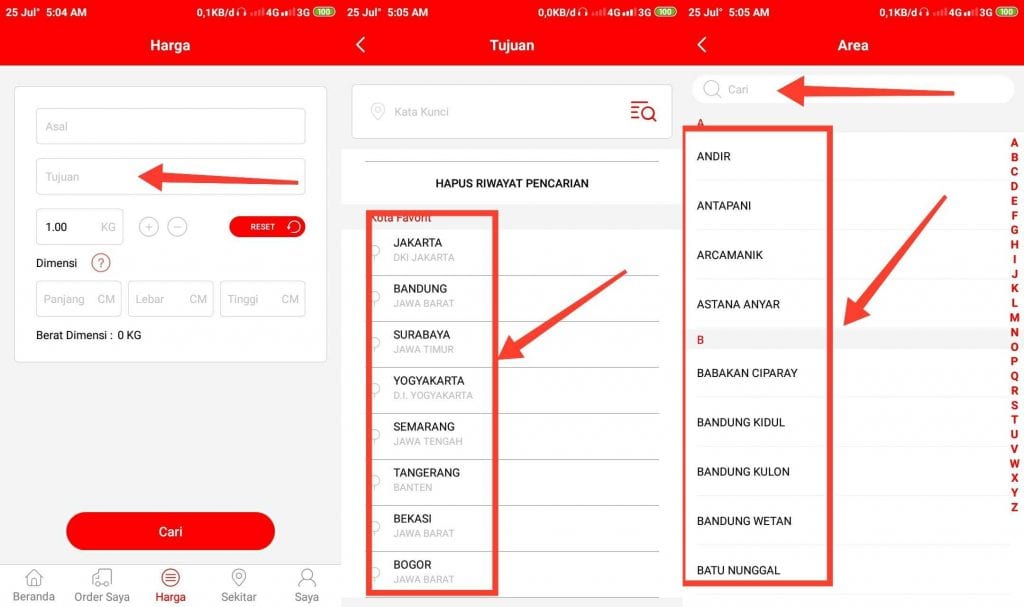Open the Dimensi help question-mark icon
Viewport: 1024px width, 607px height.
click(101, 263)
